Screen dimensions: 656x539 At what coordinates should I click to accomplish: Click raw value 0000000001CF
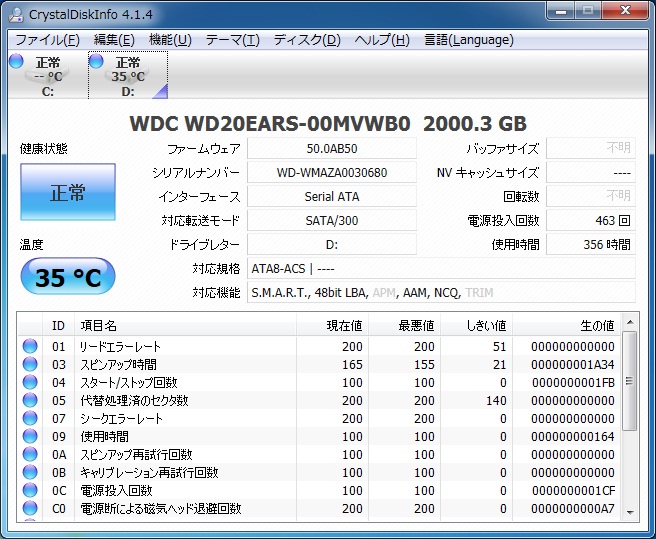pos(573,490)
